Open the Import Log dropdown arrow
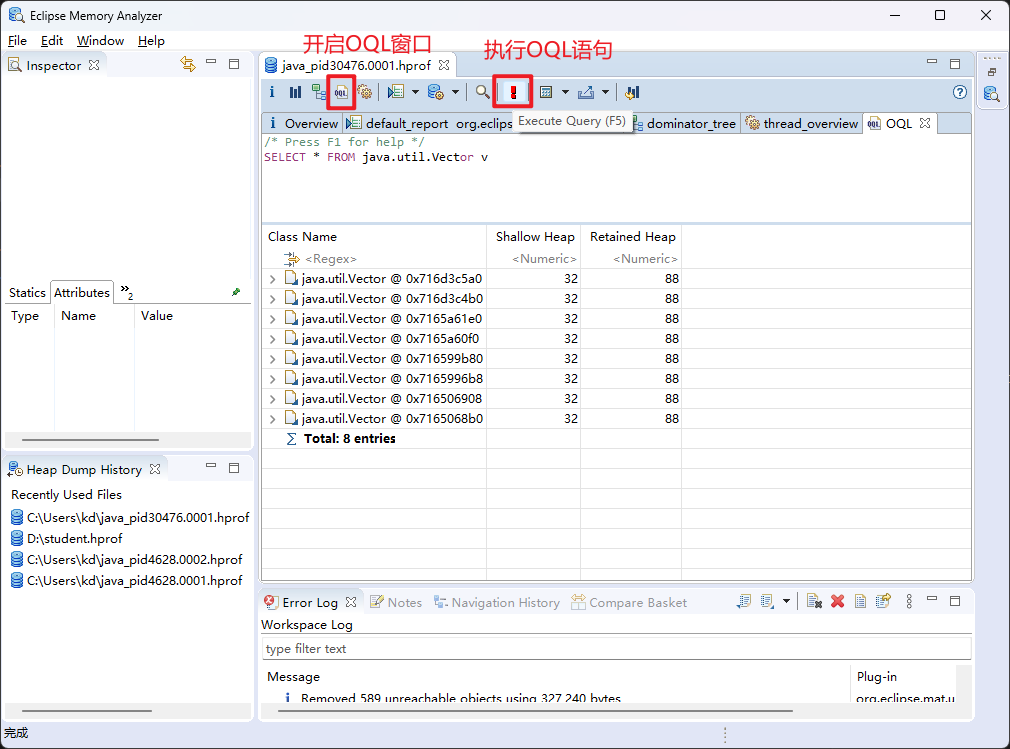The height and width of the screenshot is (749, 1010). pyautogui.click(x=786, y=602)
